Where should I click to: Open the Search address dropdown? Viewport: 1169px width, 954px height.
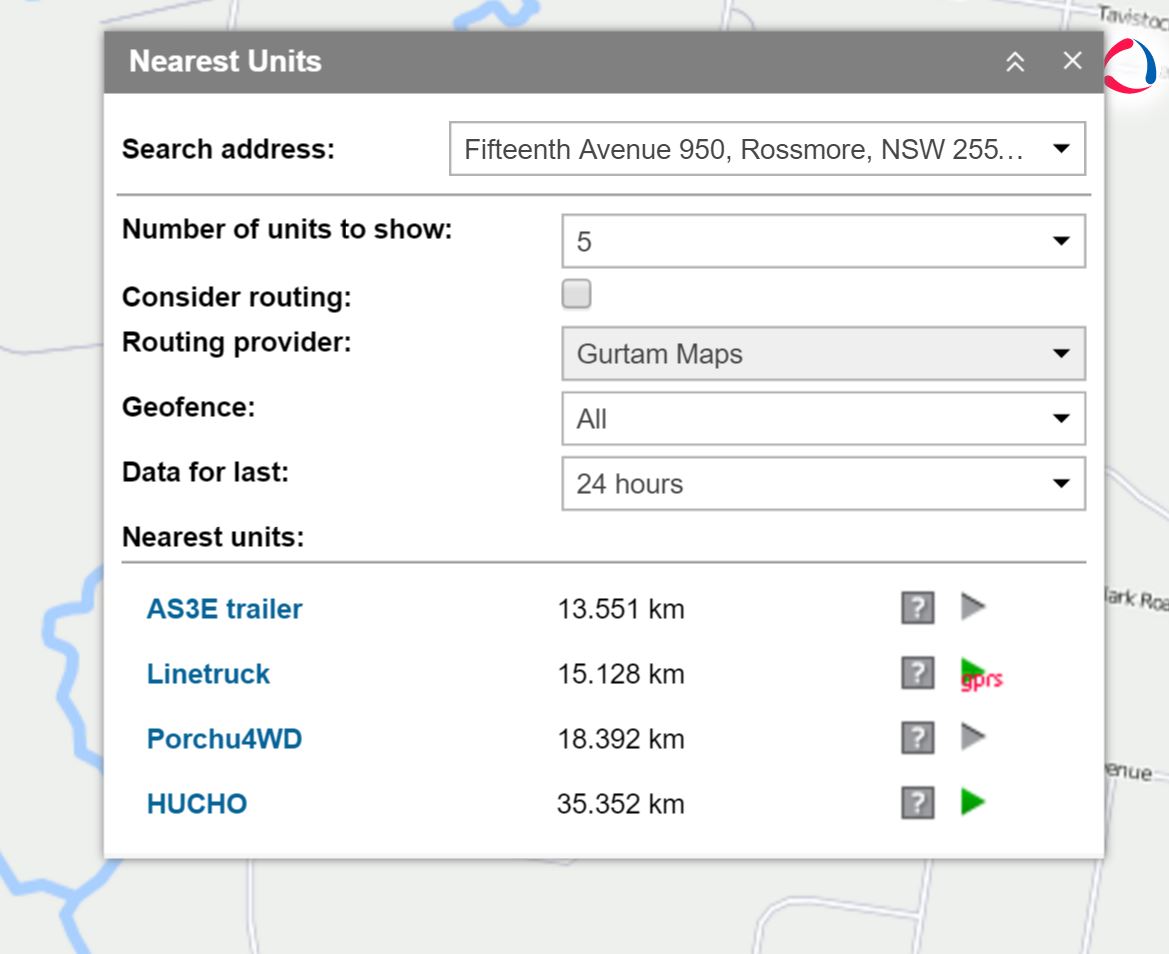click(767, 149)
